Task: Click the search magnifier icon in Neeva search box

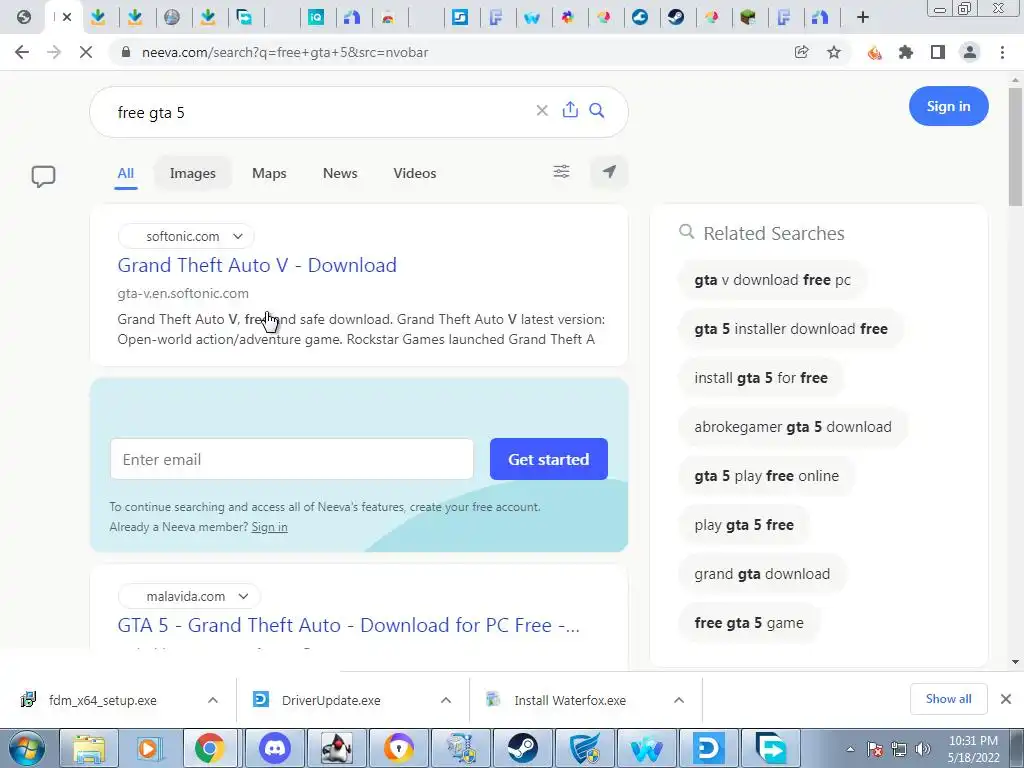Action: (596, 110)
